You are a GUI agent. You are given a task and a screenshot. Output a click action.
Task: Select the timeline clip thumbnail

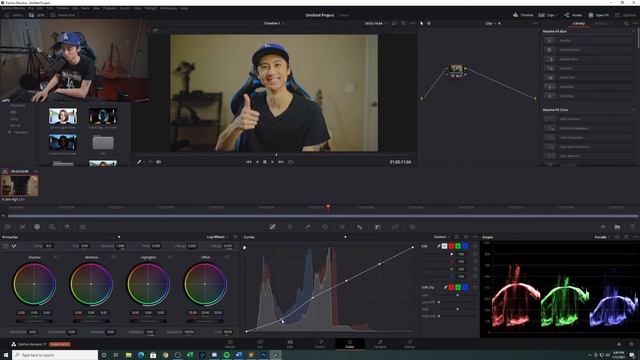20,186
